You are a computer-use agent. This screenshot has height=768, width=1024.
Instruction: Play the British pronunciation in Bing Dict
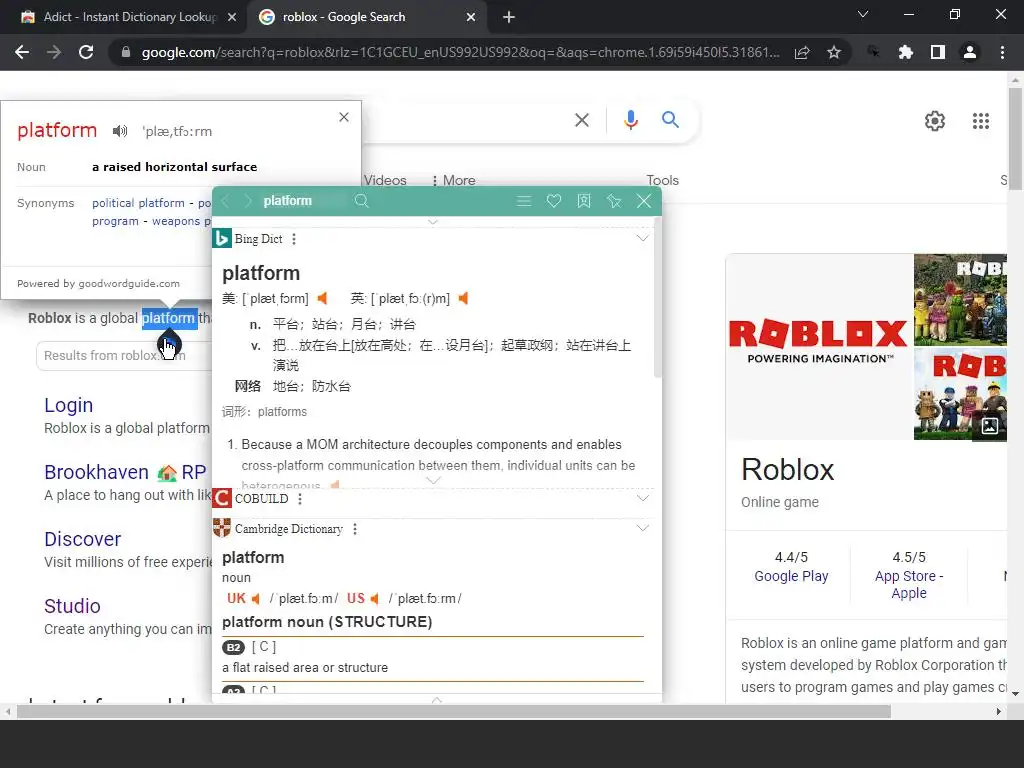point(463,298)
